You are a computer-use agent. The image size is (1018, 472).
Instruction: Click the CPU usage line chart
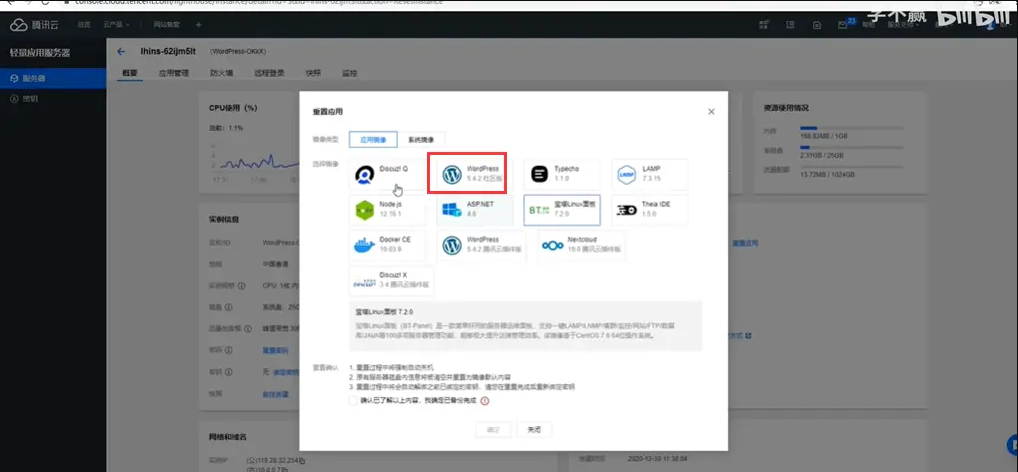click(255, 161)
